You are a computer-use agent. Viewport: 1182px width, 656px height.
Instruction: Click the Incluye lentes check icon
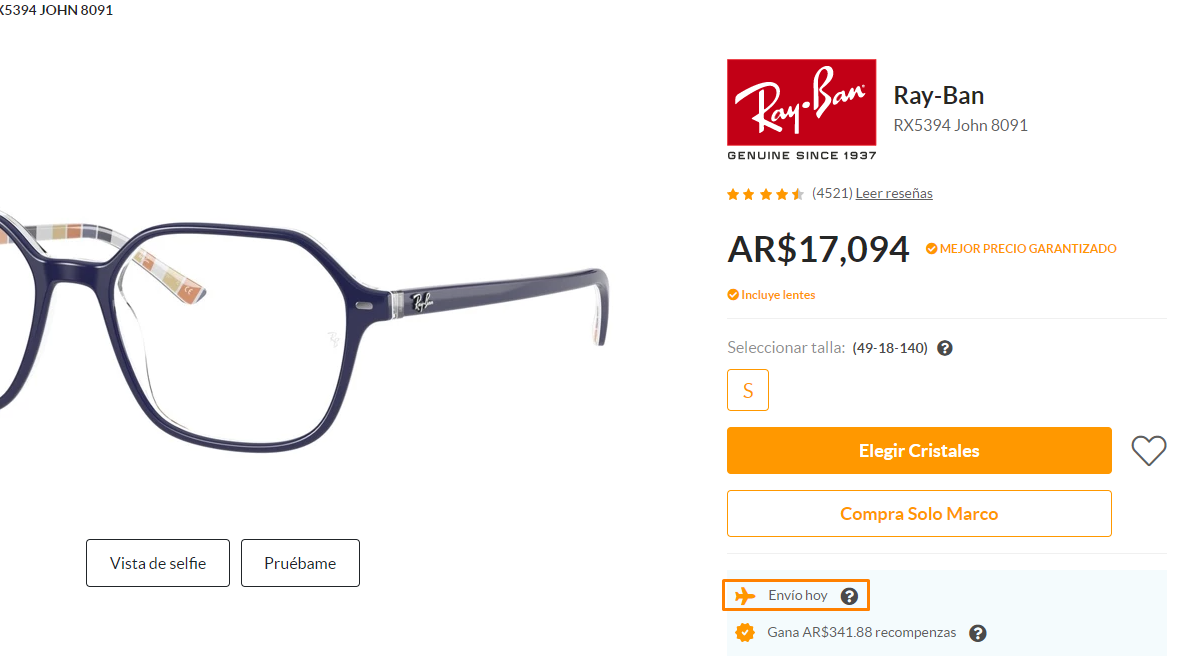733,295
